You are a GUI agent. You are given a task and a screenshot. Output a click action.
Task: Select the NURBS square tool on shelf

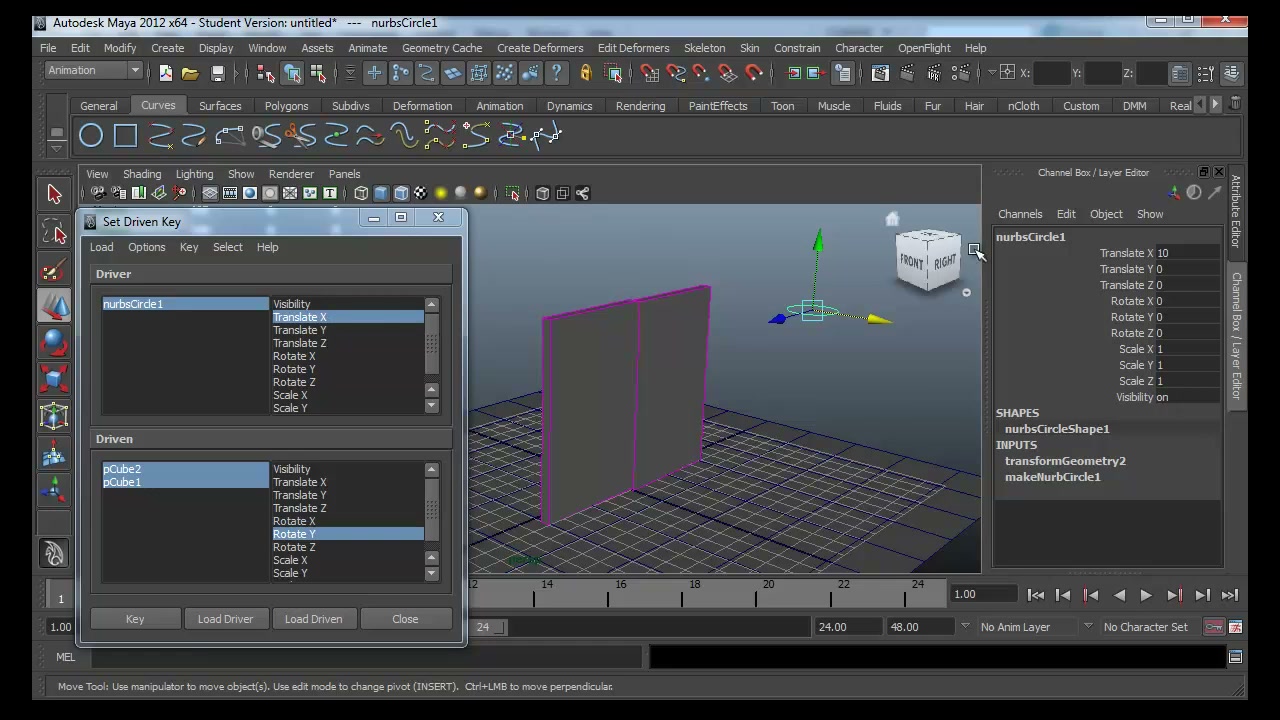tap(125, 135)
